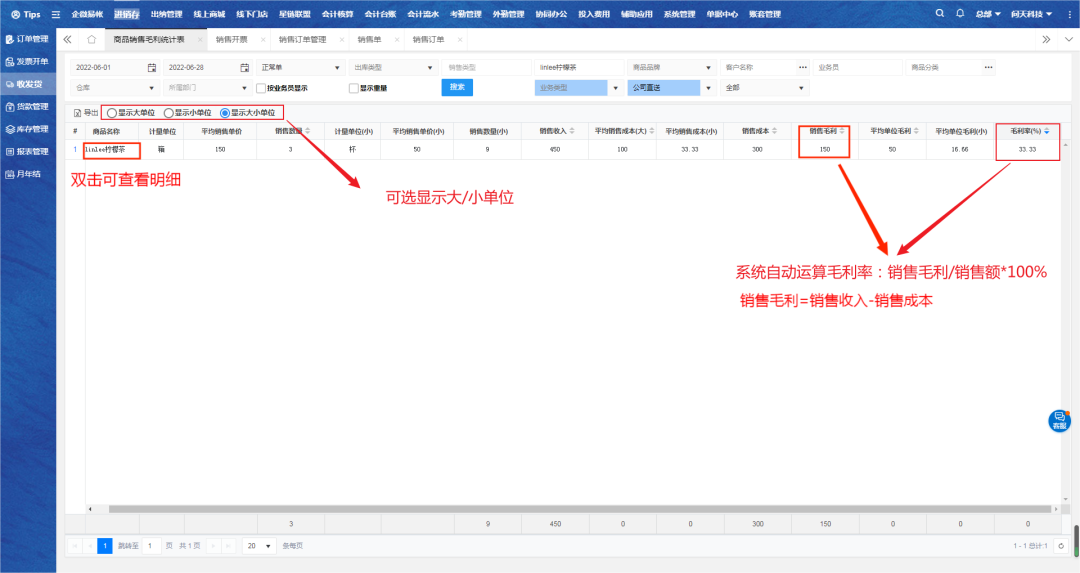Open the notification bell
1080x573 pixels.
coord(960,14)
